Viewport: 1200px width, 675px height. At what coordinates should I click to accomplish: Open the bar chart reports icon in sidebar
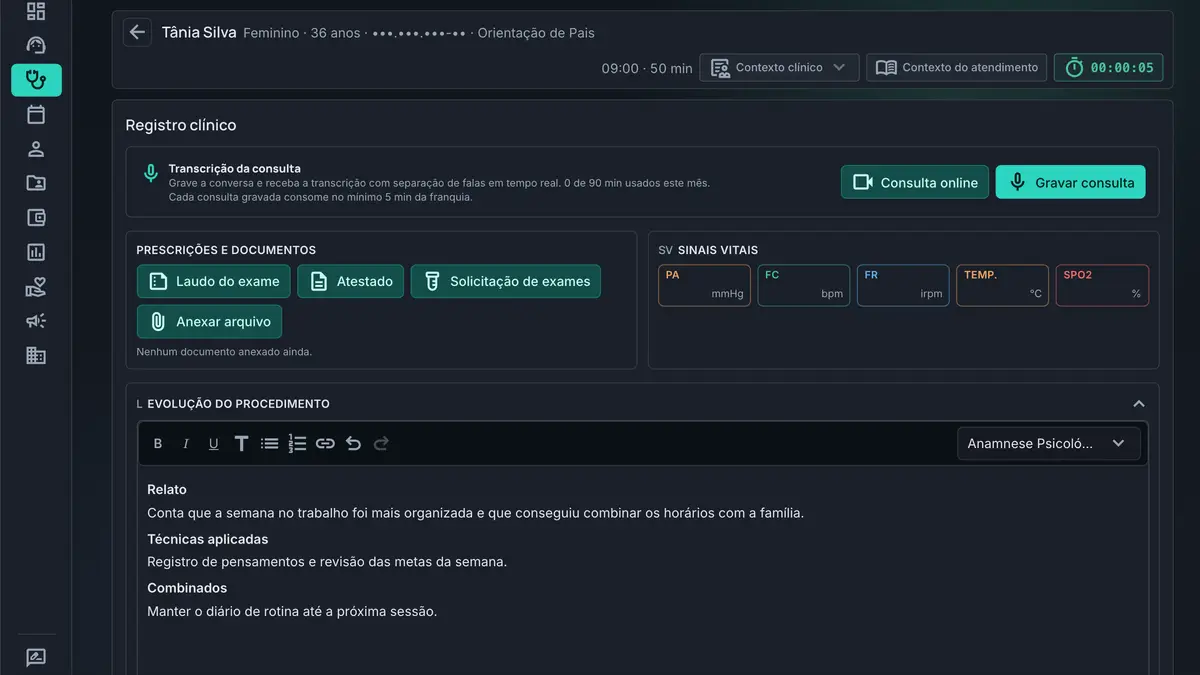[x=36, y=252]
